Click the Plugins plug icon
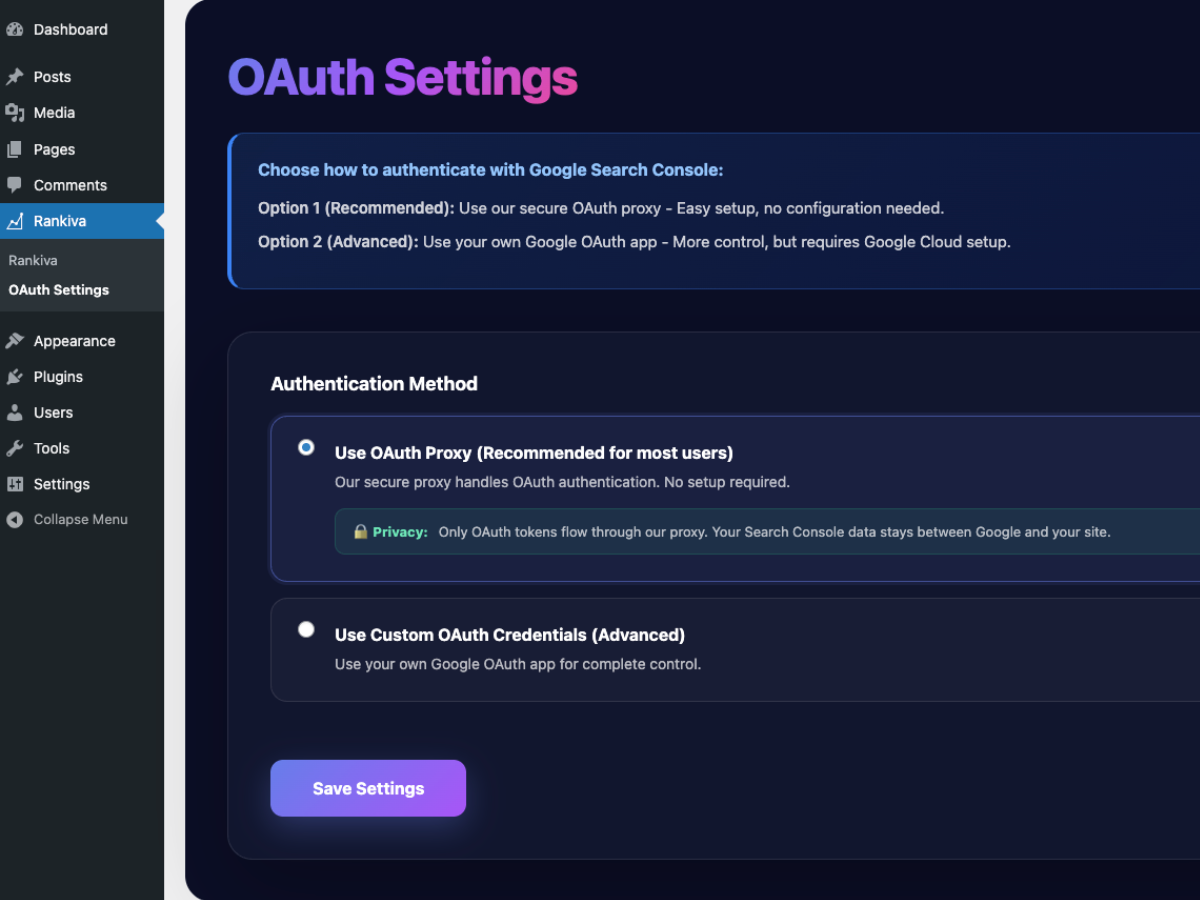 tap(17, 376)
